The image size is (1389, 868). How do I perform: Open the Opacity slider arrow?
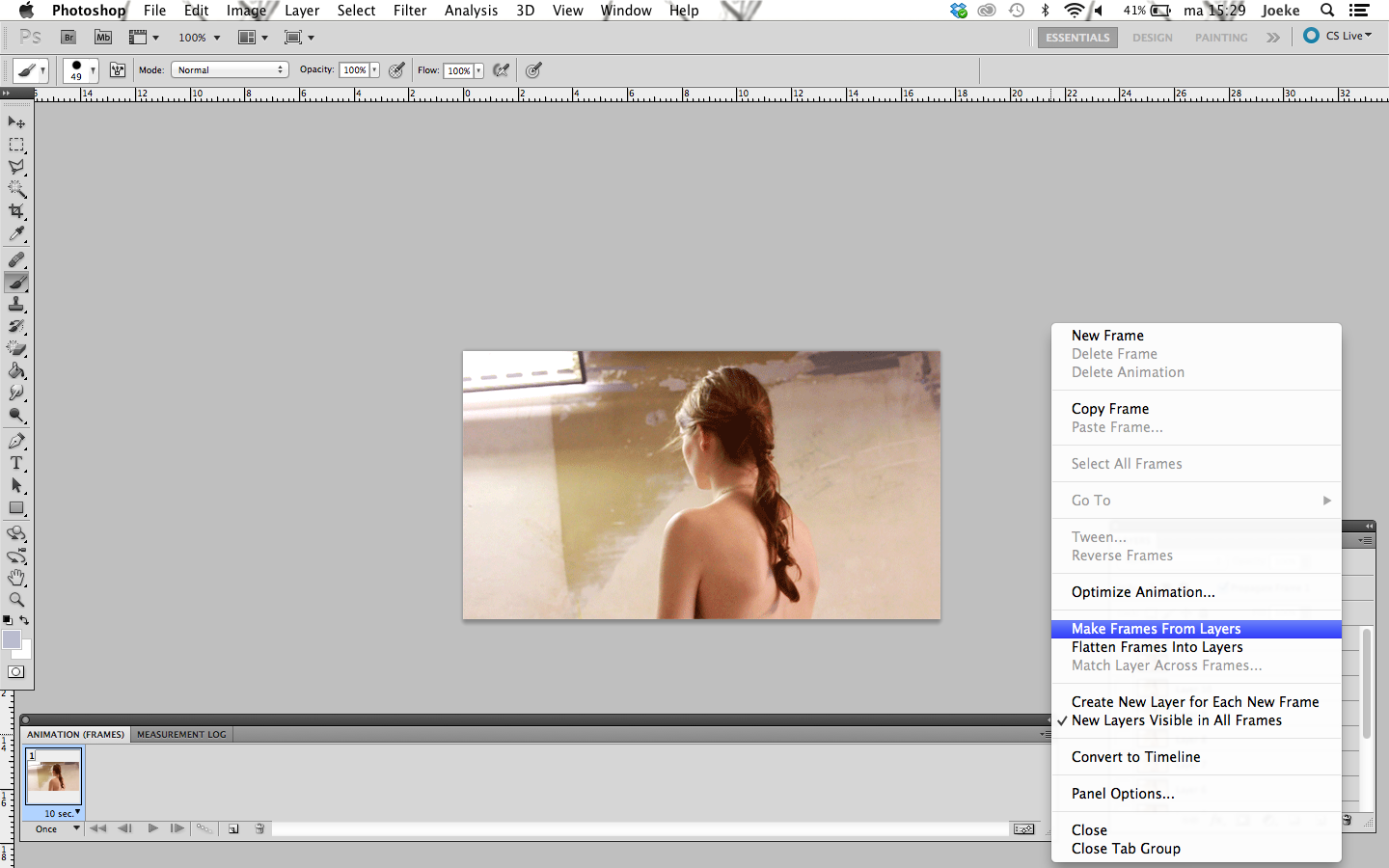(374, 70)
